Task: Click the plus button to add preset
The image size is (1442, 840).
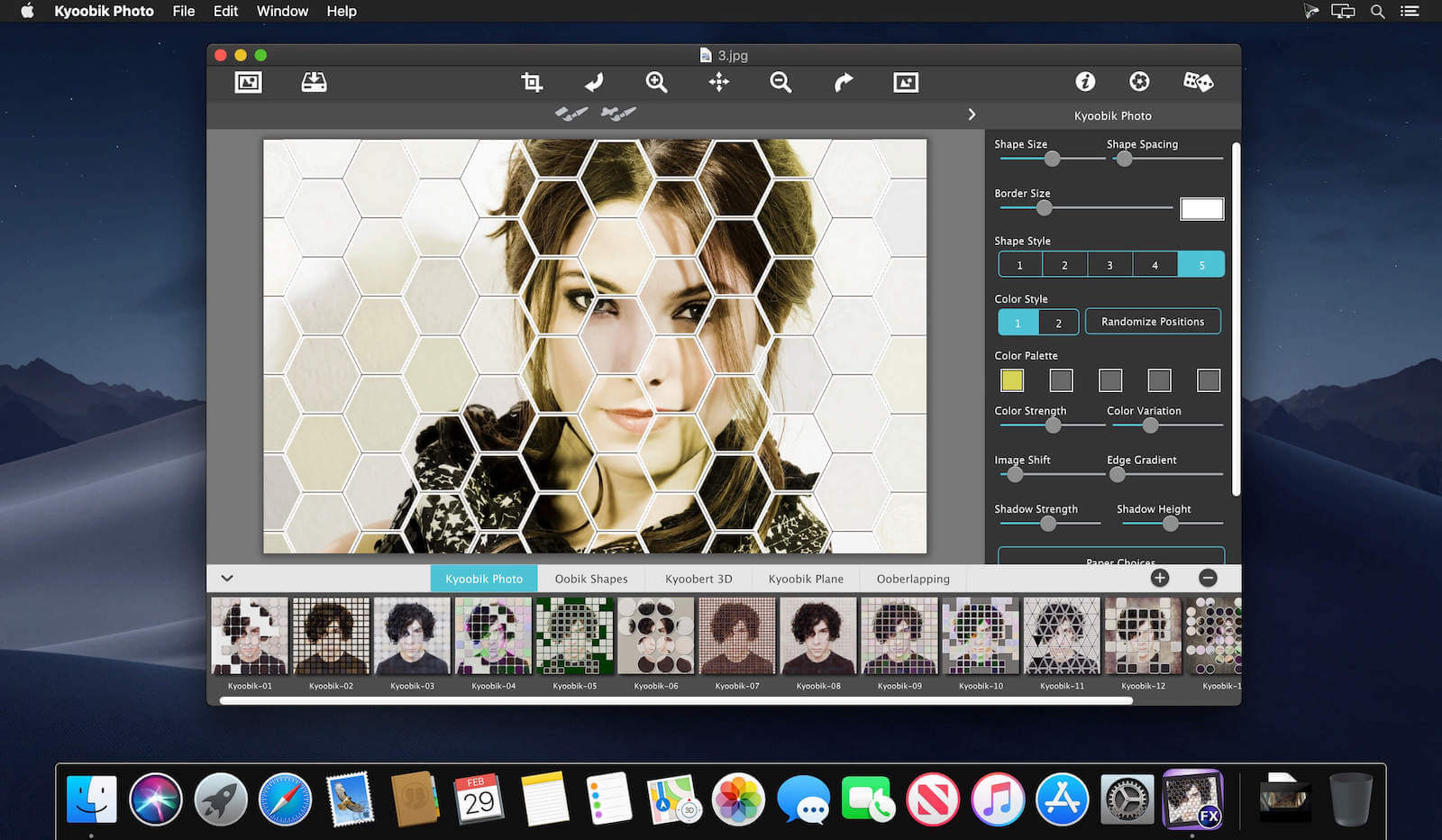Action: tap(1160, 579)
